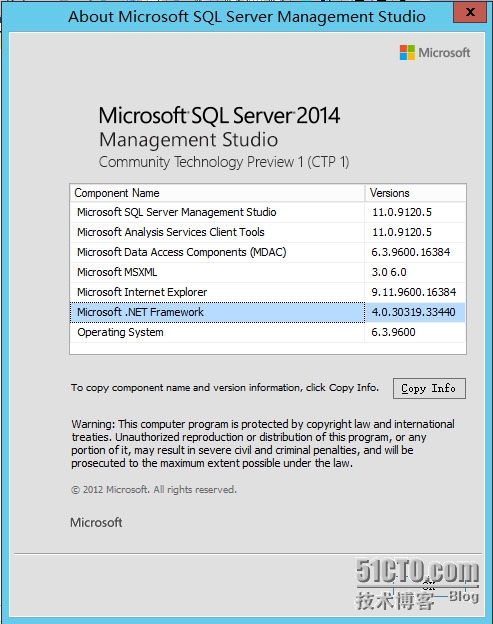Click the 2012 Microsoft copyright text
The width and height of the screenshot is (493, 624).
pyautogui.click(x=154, y=489)
